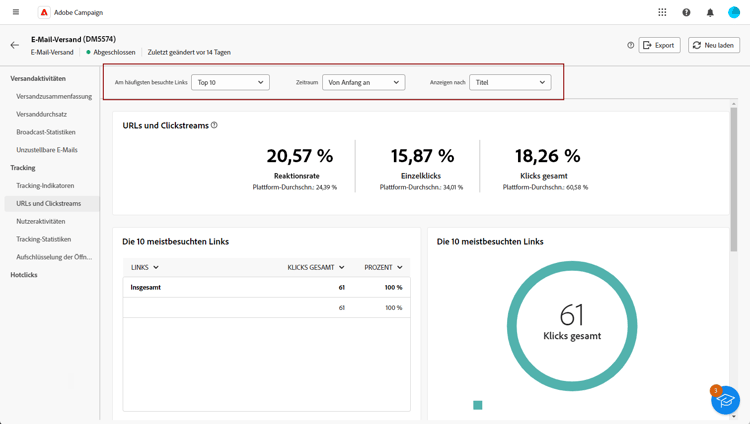The width and height of the screenshot is (750, 424).
Task: Expand the Top 10 links dropdown
Action: click(231, 82)
